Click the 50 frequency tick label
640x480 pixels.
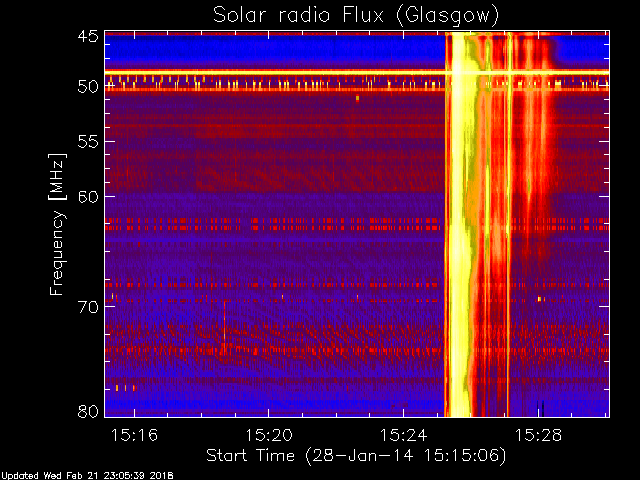pyautogui.click(x=88, y=87)
